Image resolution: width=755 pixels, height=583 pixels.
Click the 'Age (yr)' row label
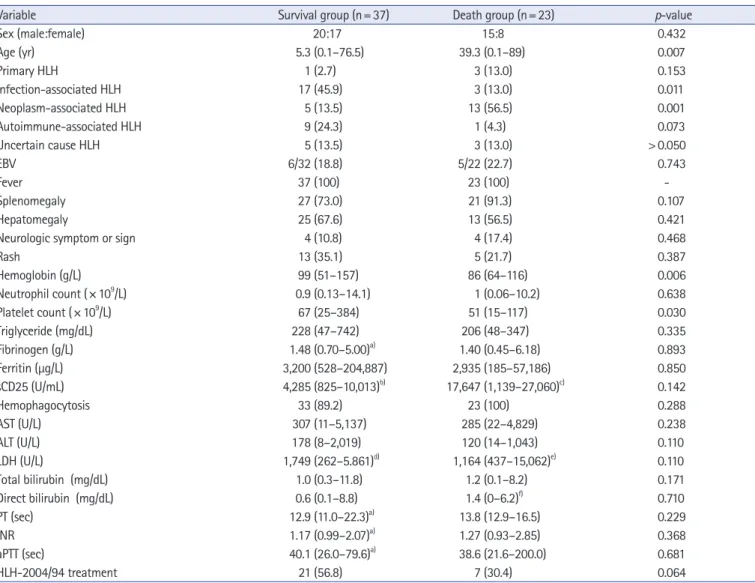(x=17, y=52)
